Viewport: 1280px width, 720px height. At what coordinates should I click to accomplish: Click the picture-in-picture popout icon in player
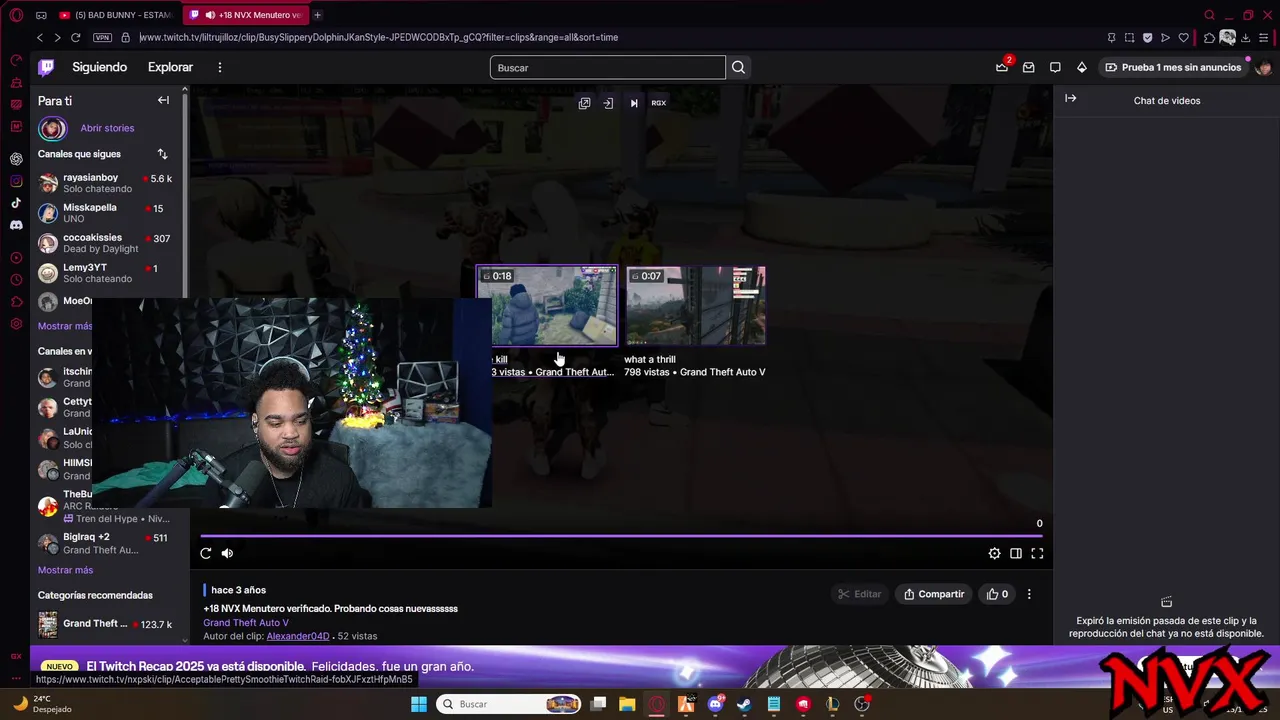584,103
